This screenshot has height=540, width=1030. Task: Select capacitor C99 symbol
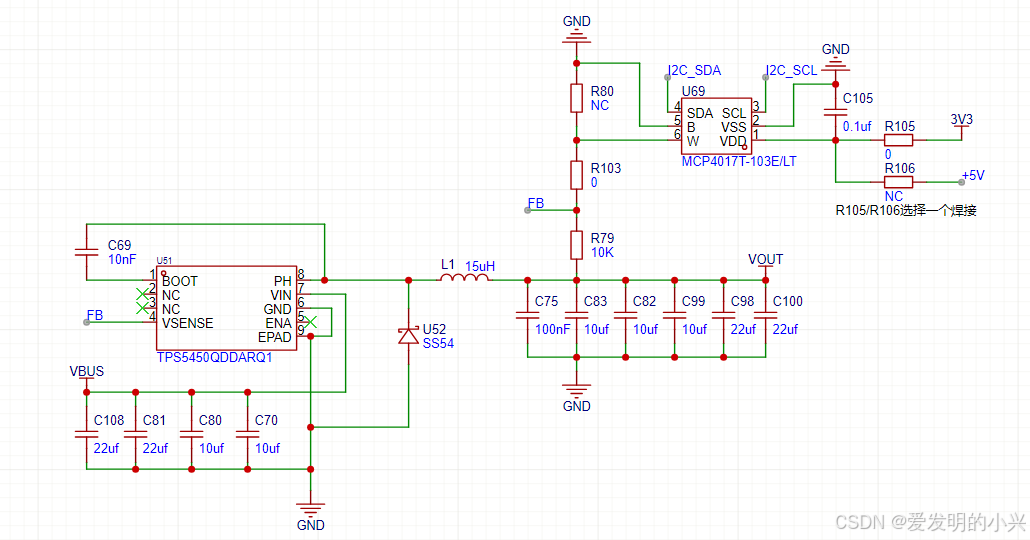(x=675, y=315)
